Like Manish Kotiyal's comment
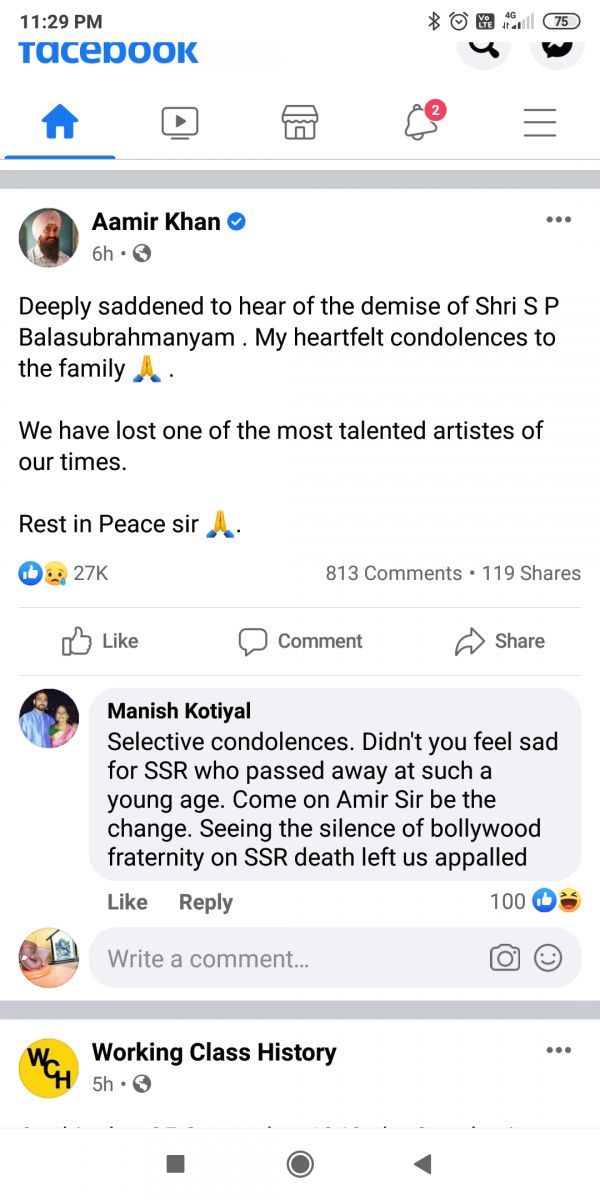Screen dimensions: 600x1200 (x=127, y=902)
